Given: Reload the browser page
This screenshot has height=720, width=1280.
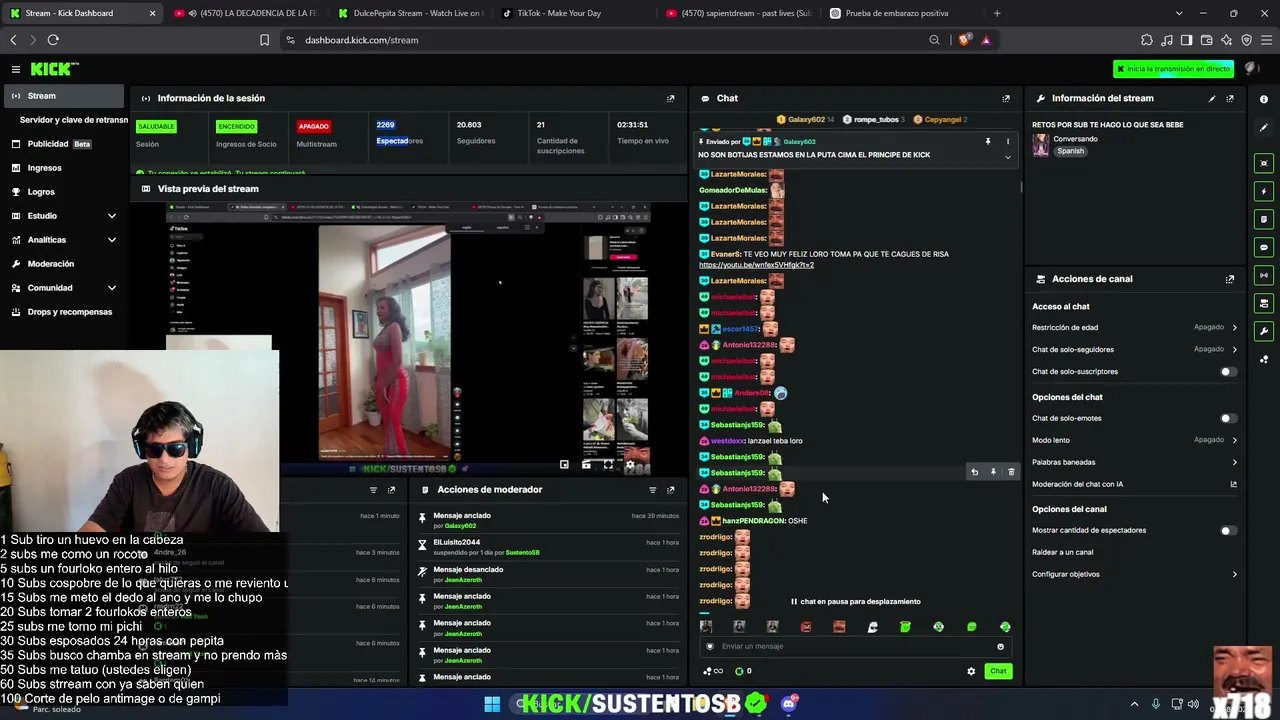Looking at the screenshot, I should pos(53,40).
